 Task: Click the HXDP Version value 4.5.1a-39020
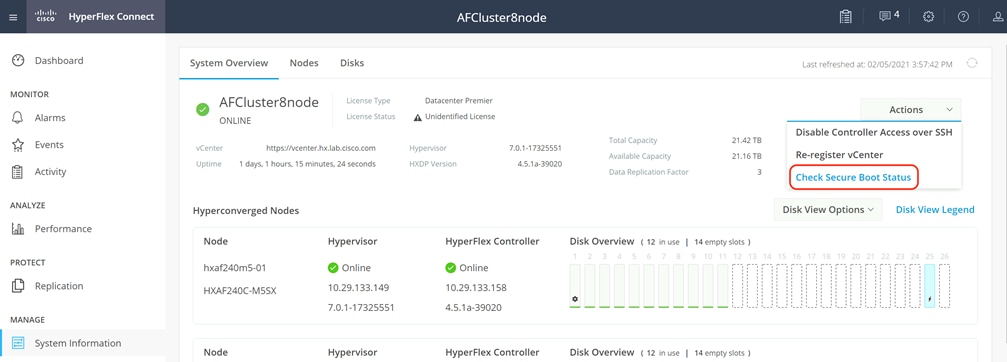539,164
